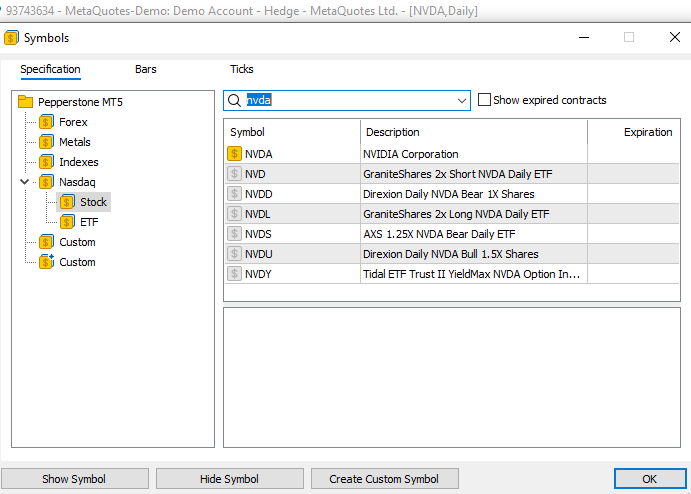Viewport: 691px width, 494px height.
Task: Click the NVDL symbol name
Action: click(257, 214)
